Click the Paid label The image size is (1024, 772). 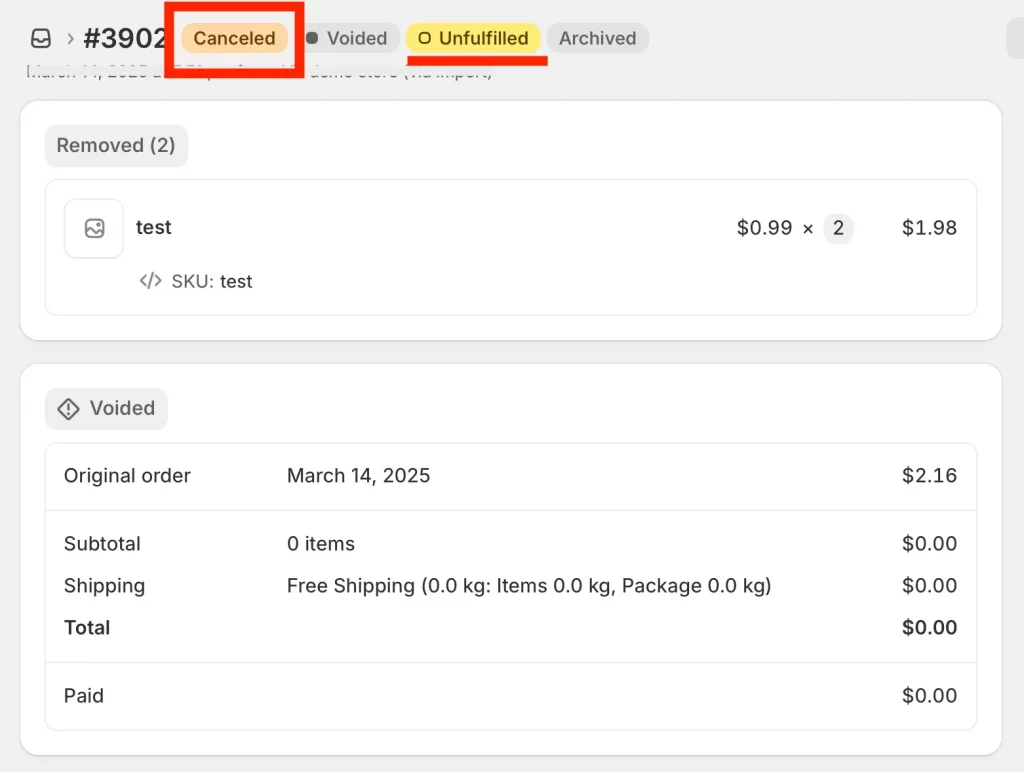[x=84, y=696]
